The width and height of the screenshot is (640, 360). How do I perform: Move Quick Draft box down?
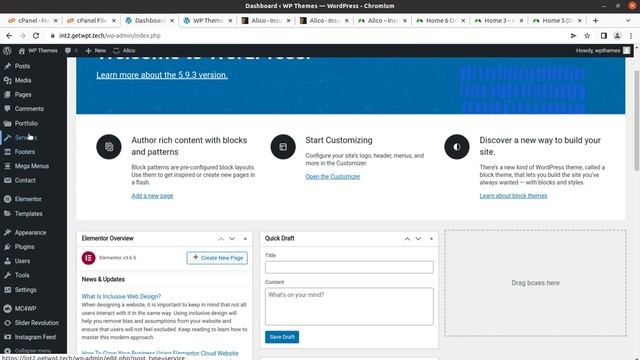tap(418, 239)
